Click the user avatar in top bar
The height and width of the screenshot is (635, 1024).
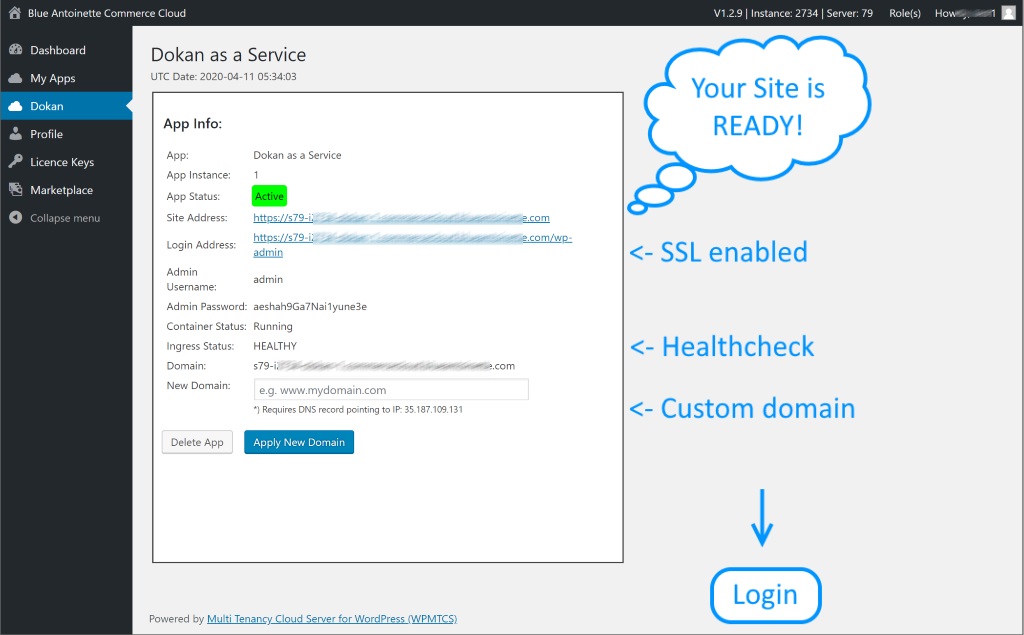[1008, 12]
